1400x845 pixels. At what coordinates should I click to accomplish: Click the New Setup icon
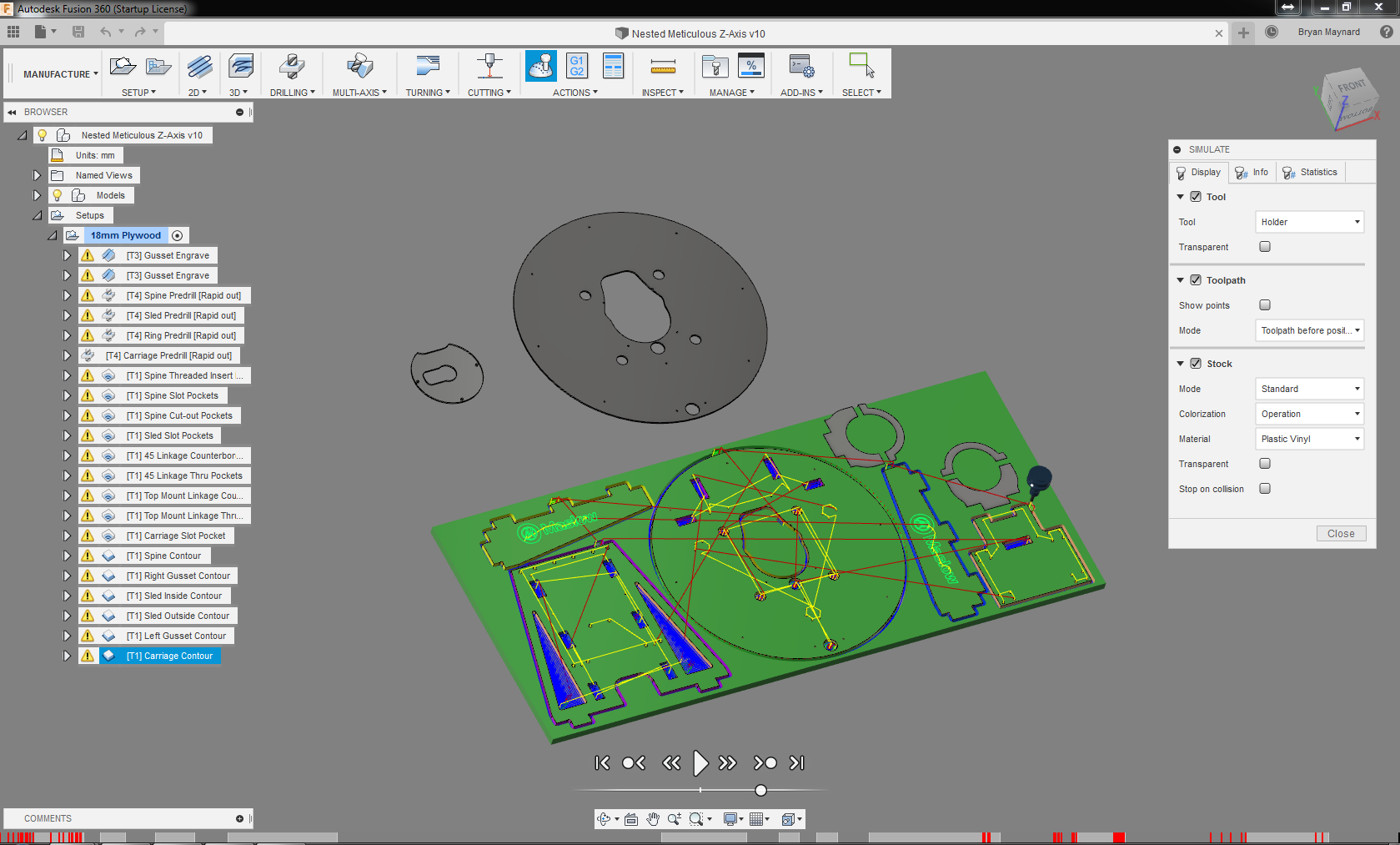pyautogui.click(x=123, y=66)
